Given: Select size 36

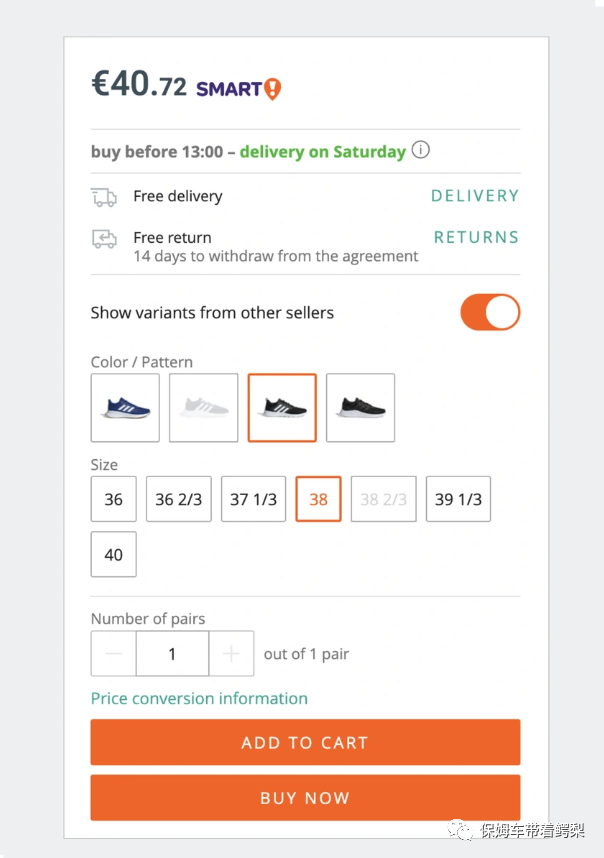Looking at the screenshot, I should [x=114, y=499].
